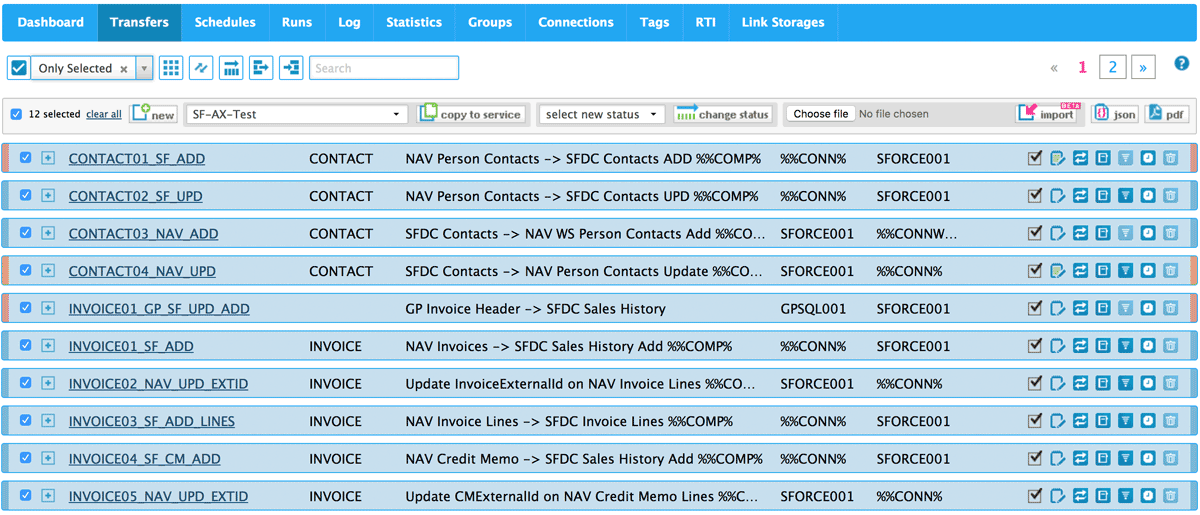Open log document icon for CONTACT02_SF_UPD
1200x515 pixels.
[x=1103, y=196]
